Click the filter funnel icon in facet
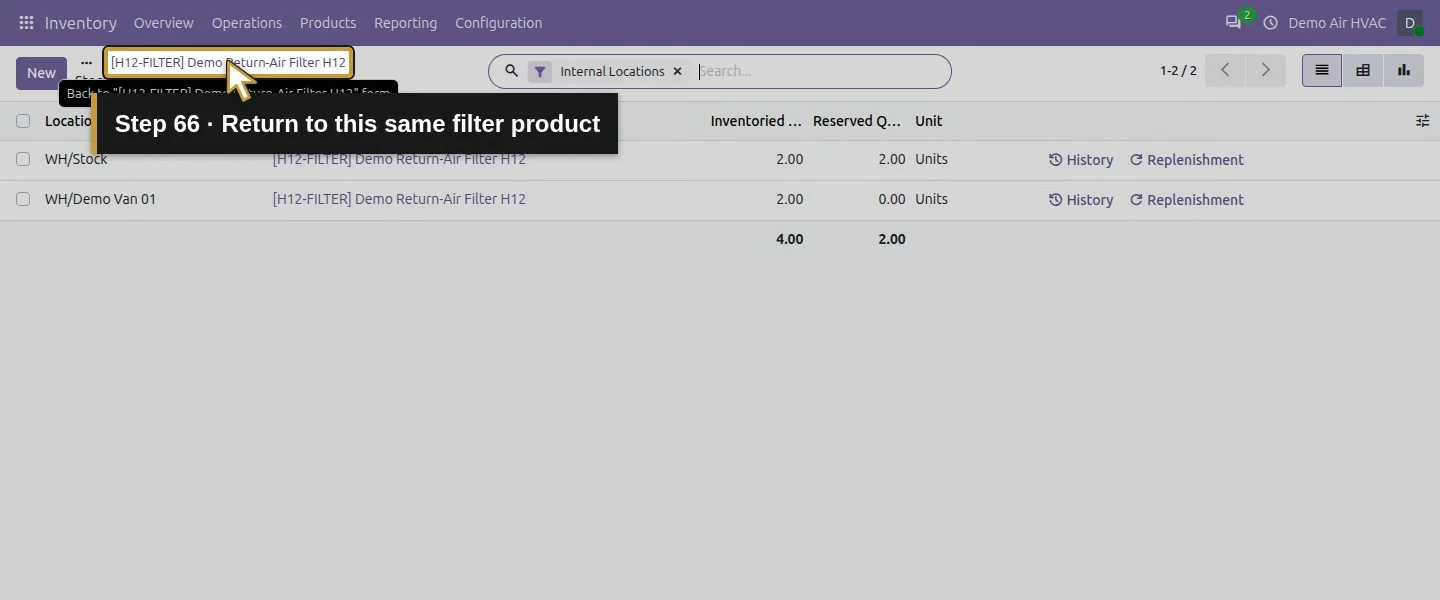The height and width of the screenshot is (600, 1440). click(540, 71)
